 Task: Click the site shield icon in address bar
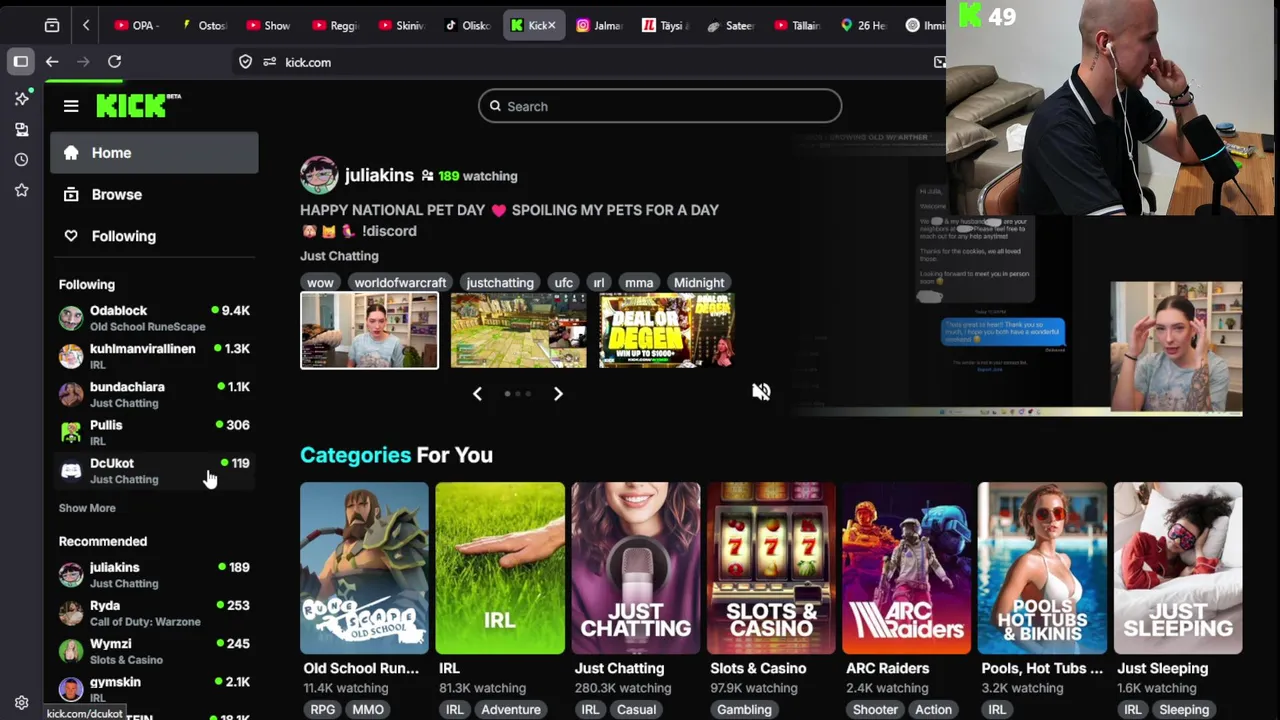[x=245, y=62]
